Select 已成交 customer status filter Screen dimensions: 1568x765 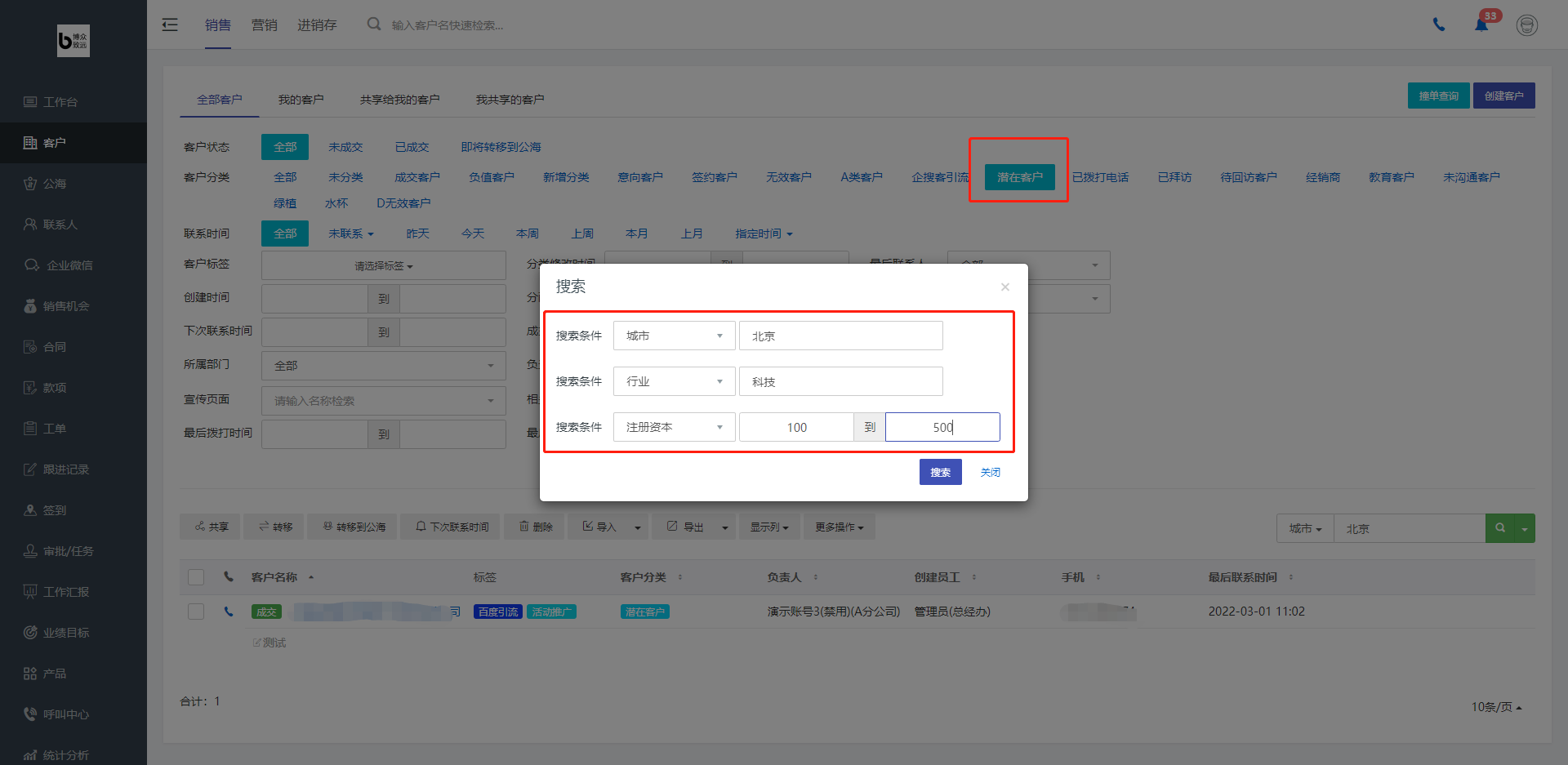tap(412, 147)
